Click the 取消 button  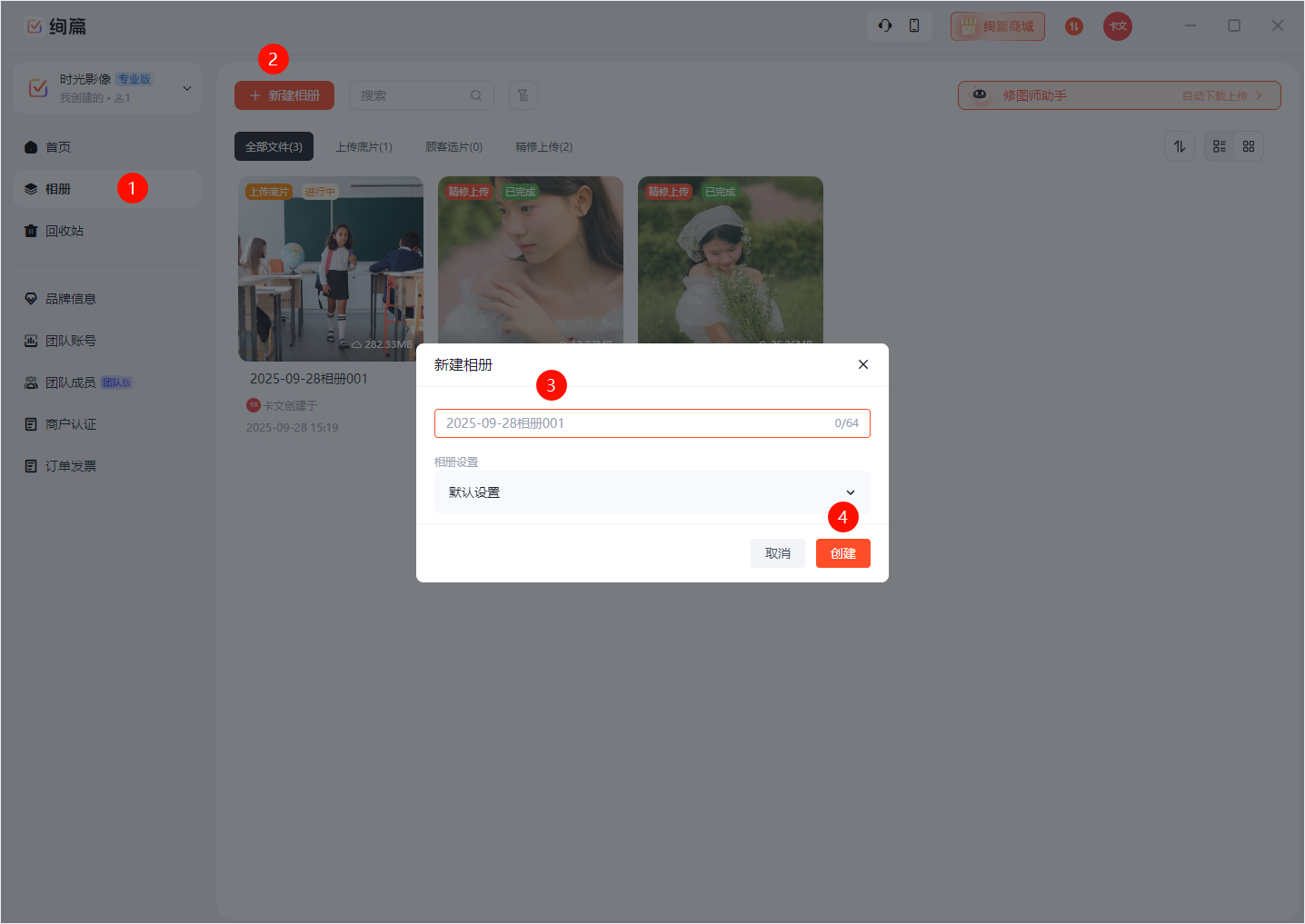(x=777, y=553)
